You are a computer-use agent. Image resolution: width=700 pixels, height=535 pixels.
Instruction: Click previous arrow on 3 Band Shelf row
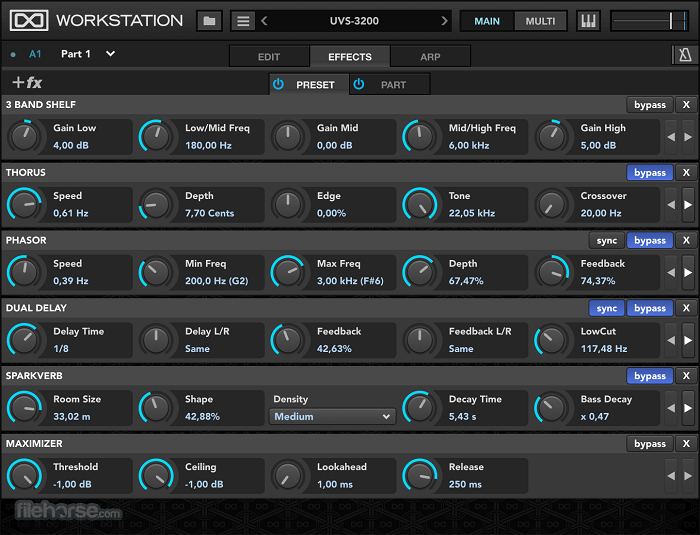point(671,137)
